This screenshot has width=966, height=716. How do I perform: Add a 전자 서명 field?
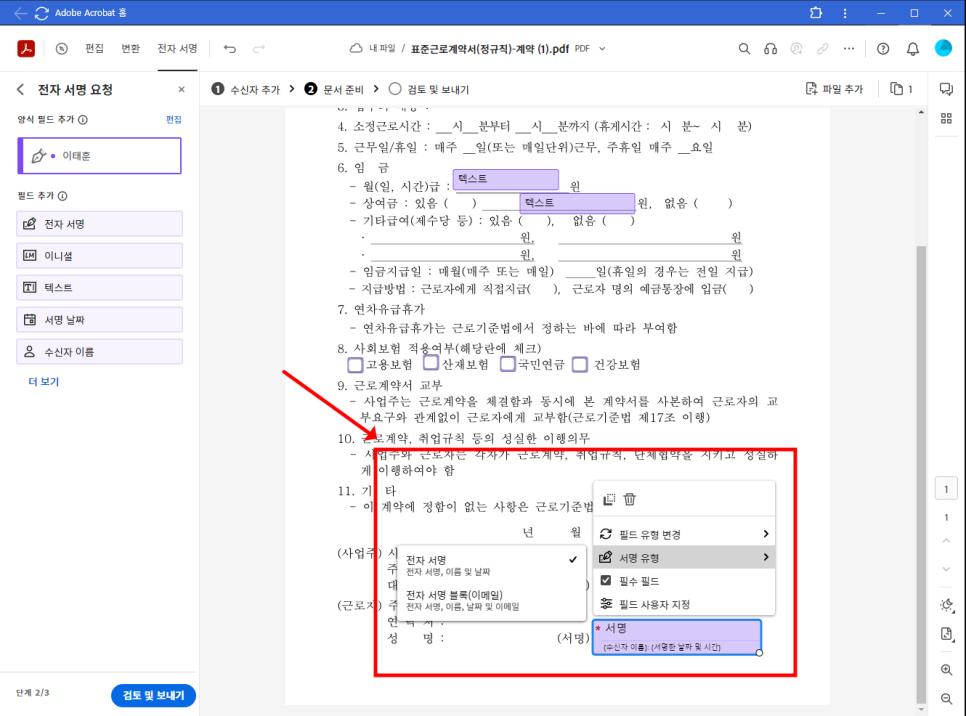coord(100,224)
